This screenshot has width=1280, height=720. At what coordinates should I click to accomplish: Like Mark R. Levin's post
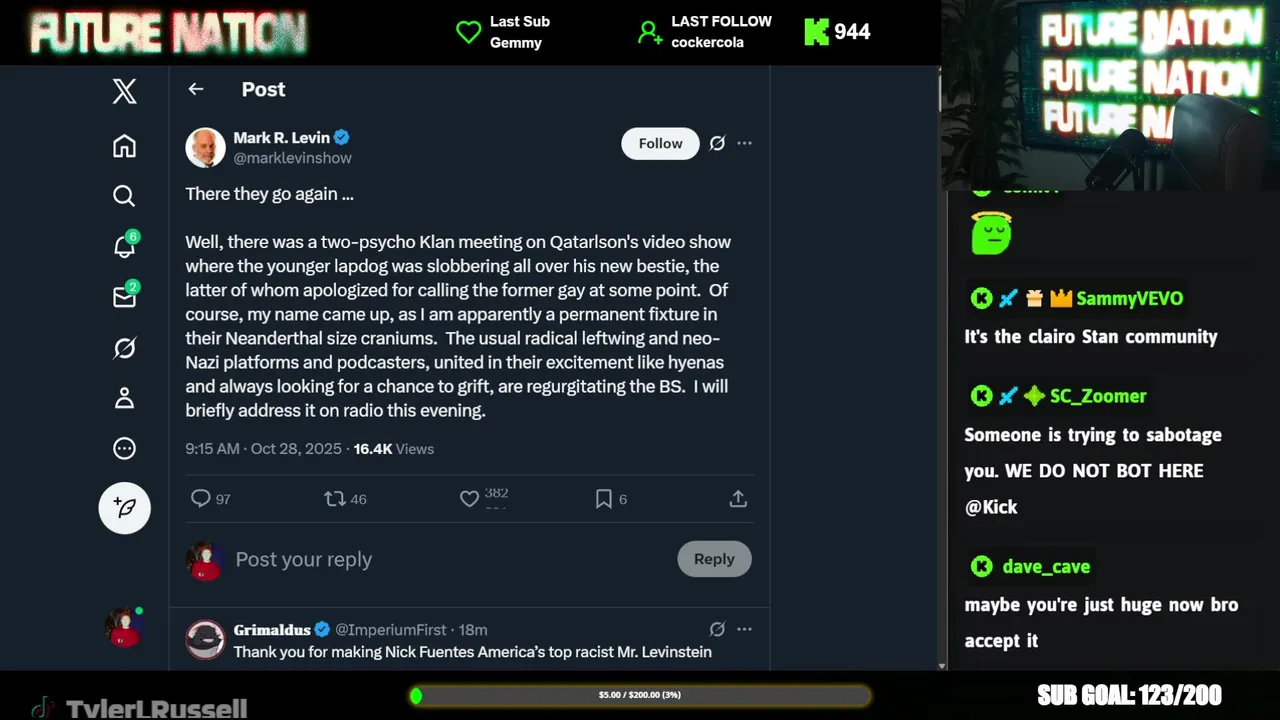point(469,499)
